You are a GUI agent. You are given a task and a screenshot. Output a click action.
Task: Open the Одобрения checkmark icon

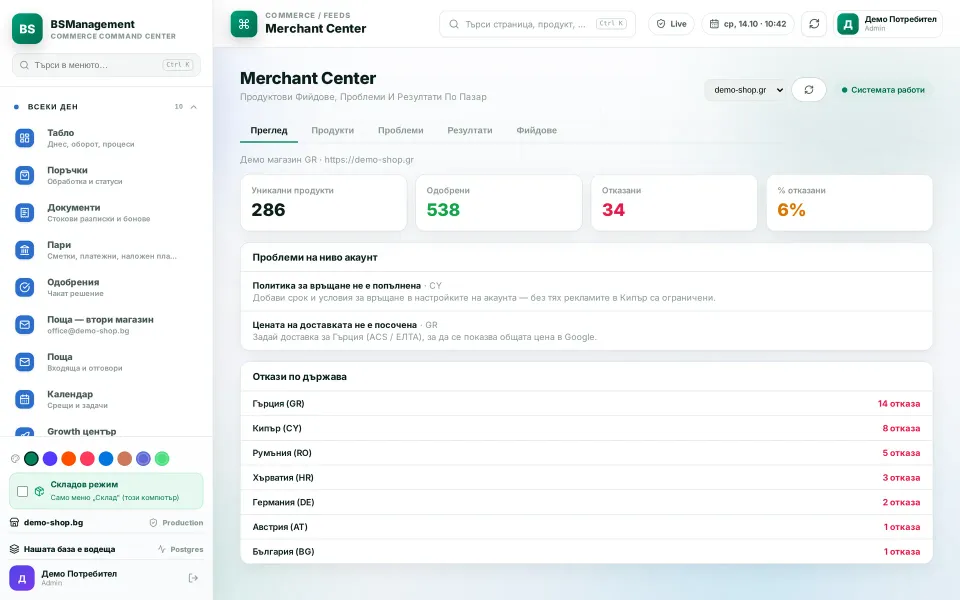click(x=24, y=287)
